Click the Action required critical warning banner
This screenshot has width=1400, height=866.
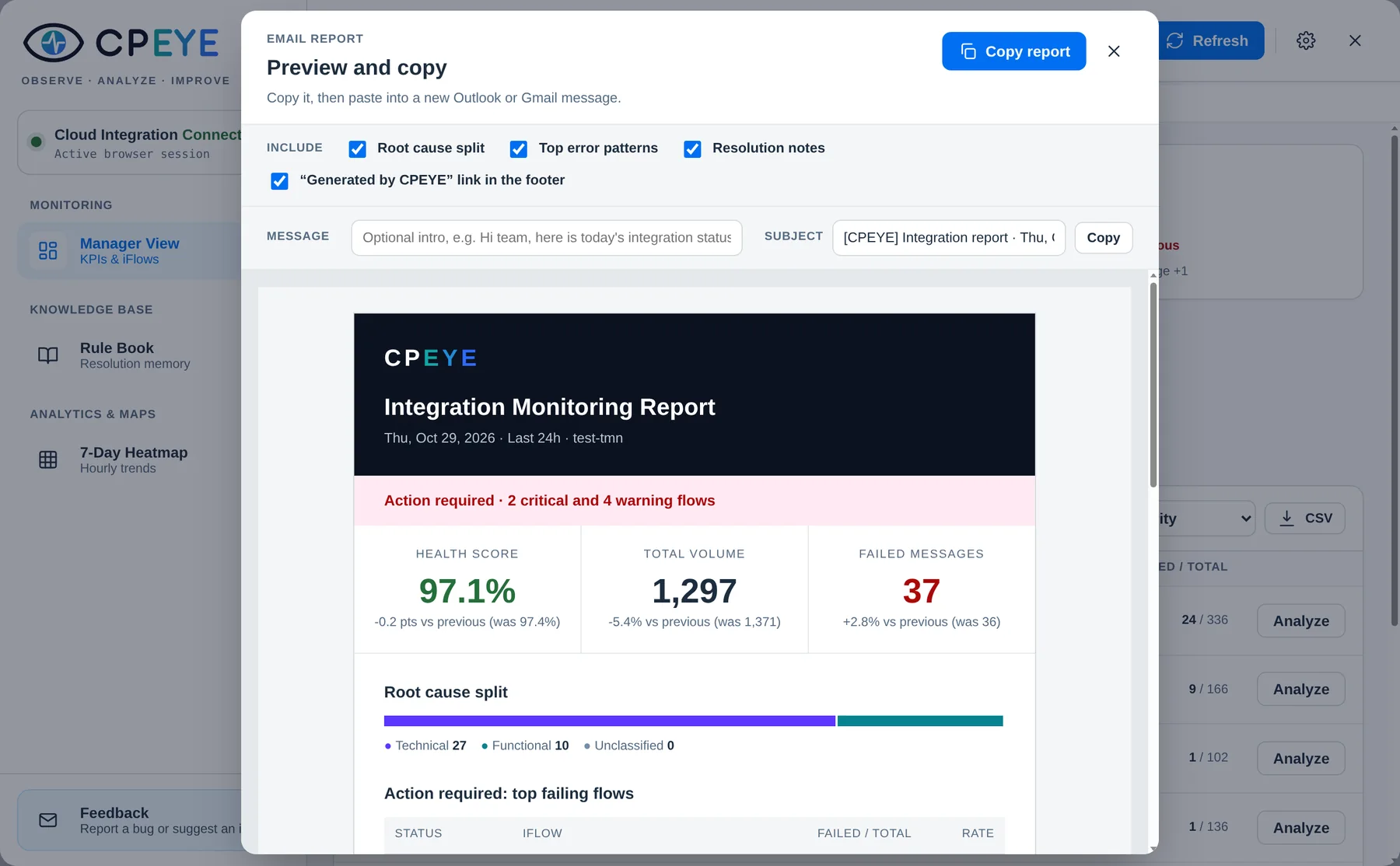pyautogui.click(x=695, y=501)
